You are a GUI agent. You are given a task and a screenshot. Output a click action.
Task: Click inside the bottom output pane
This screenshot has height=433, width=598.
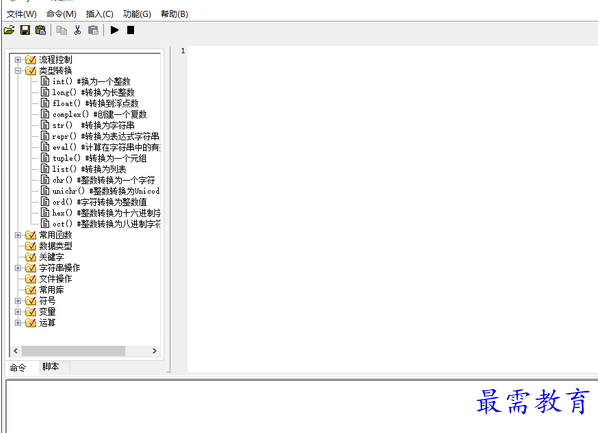click(301, 406)
